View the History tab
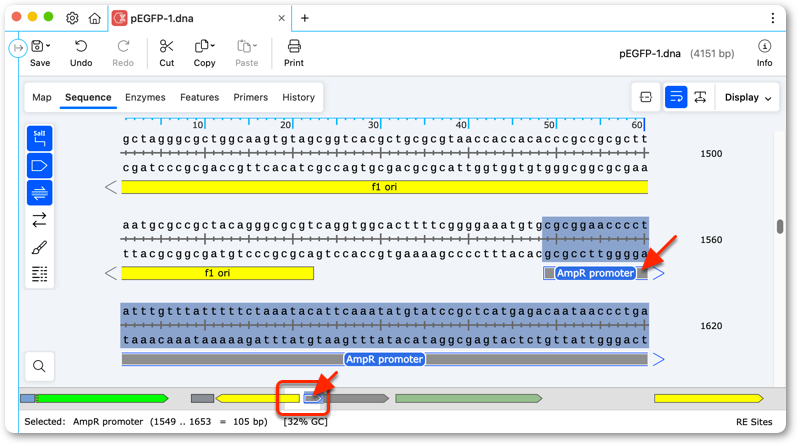 click(298, 97)
